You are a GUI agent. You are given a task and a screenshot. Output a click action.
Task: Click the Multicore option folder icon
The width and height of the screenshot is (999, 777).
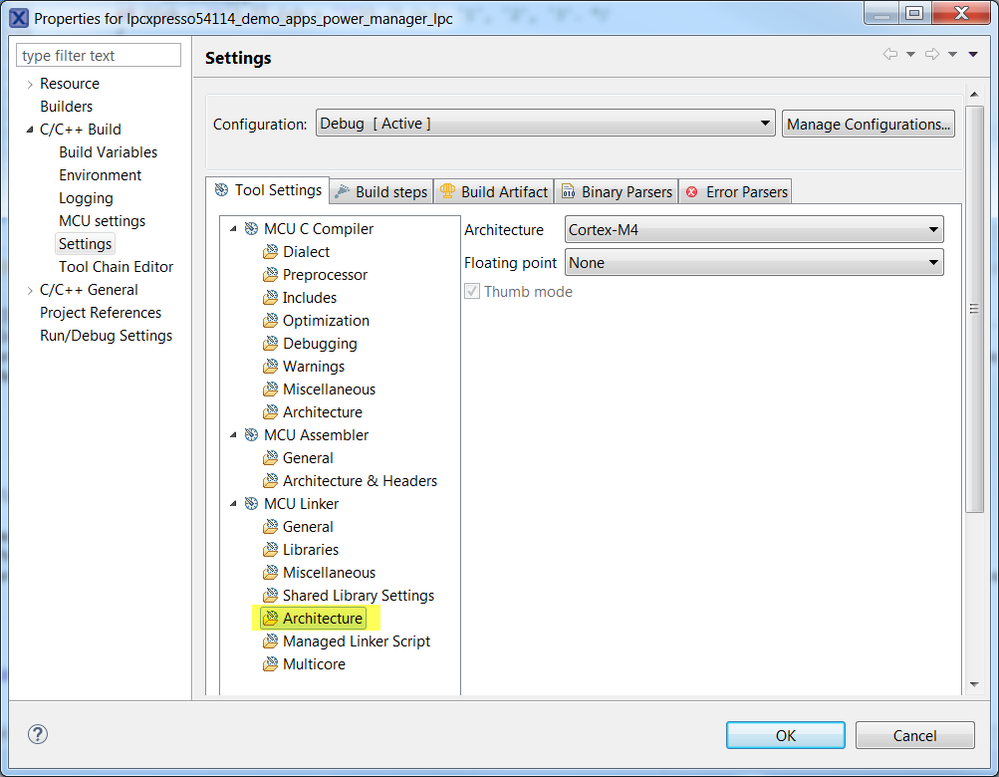click(x=270, y=664)
